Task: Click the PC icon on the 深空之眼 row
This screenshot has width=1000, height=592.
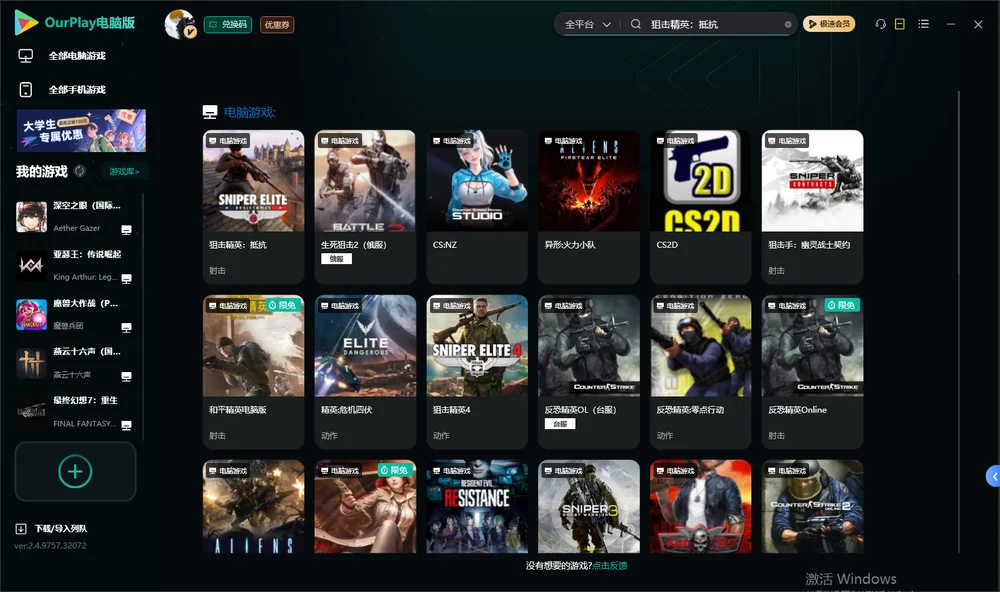Action: pos(126,230)
